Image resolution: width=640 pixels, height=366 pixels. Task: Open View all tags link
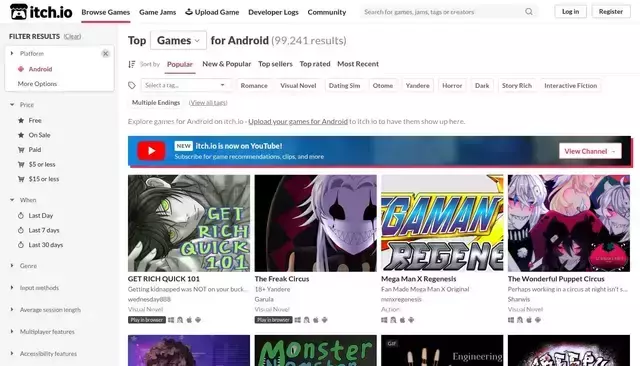coord(208,102)
